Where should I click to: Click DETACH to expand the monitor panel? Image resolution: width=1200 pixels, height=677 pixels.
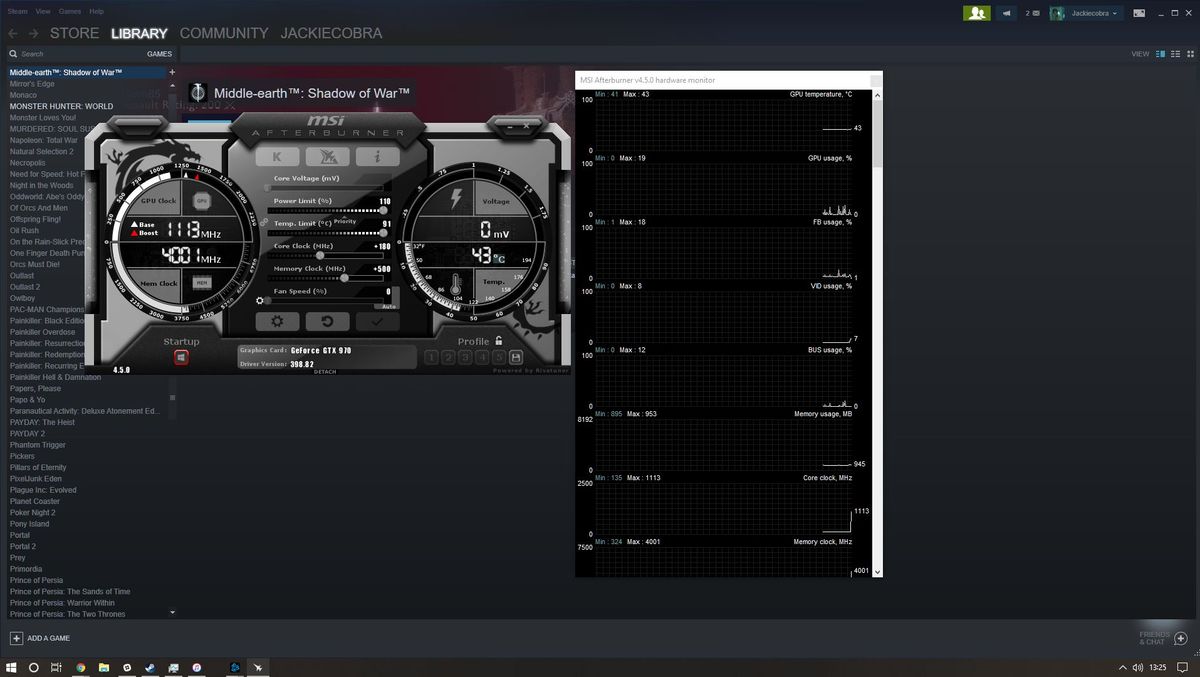[325, 371]
